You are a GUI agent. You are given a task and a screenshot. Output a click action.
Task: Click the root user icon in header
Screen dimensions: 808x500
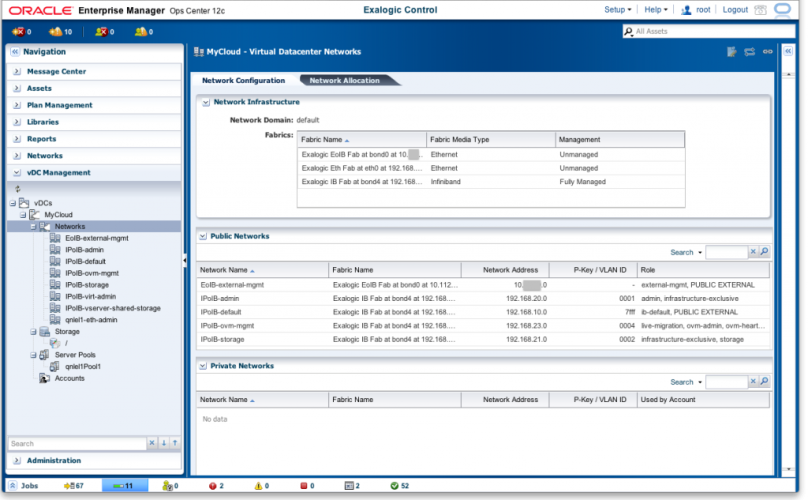(686, 10)
